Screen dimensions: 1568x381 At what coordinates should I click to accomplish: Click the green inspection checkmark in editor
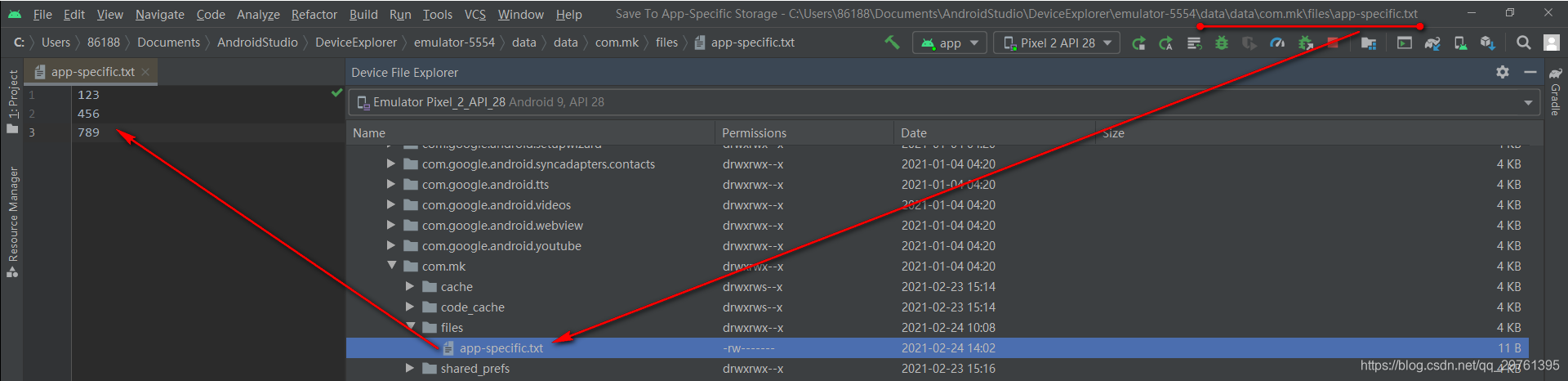336,93
